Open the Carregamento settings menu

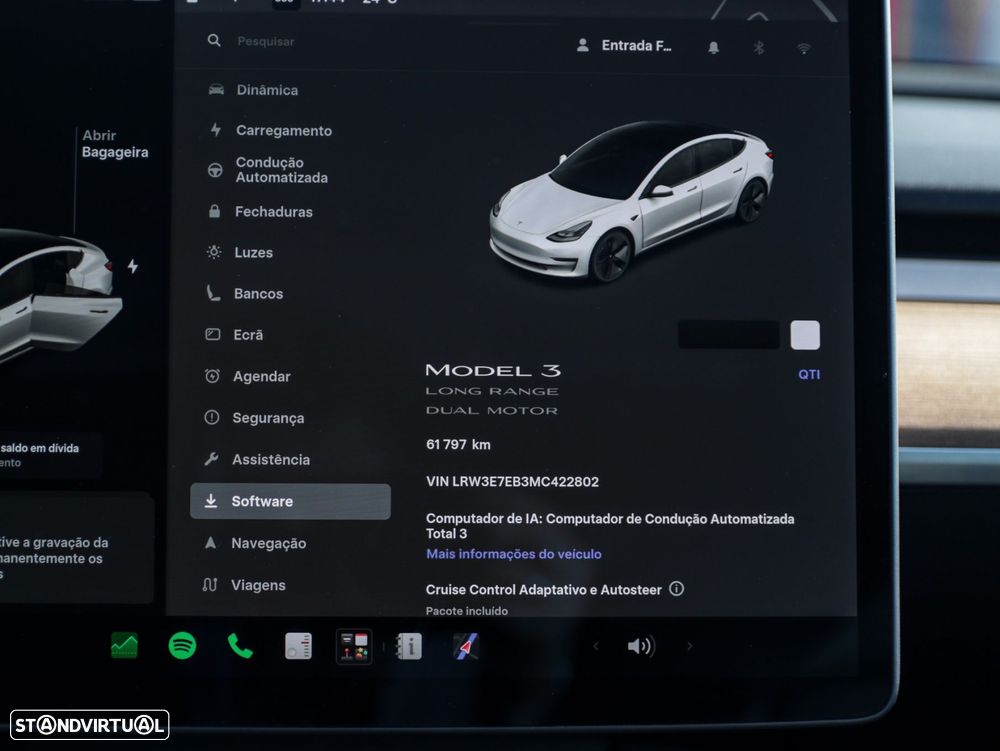pyautogui.click(x=272, y=131)
